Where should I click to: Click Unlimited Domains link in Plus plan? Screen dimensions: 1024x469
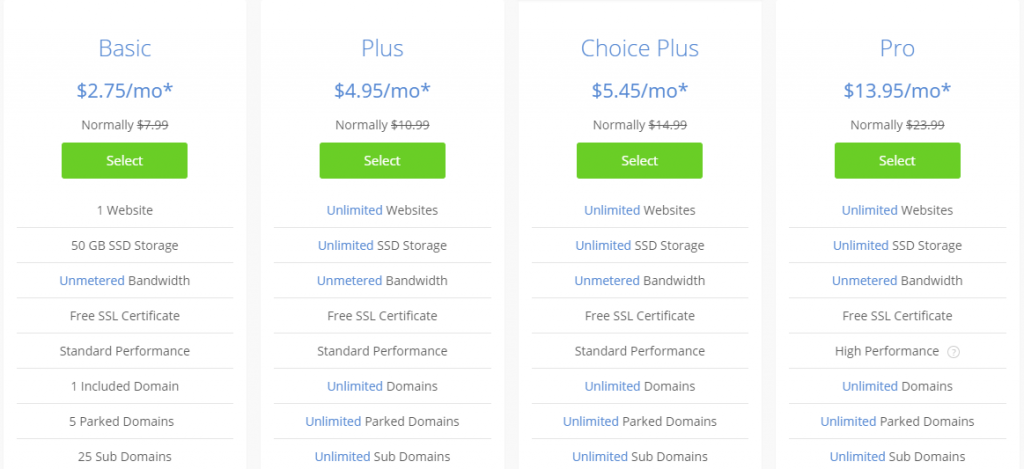[x=354, y=386]
